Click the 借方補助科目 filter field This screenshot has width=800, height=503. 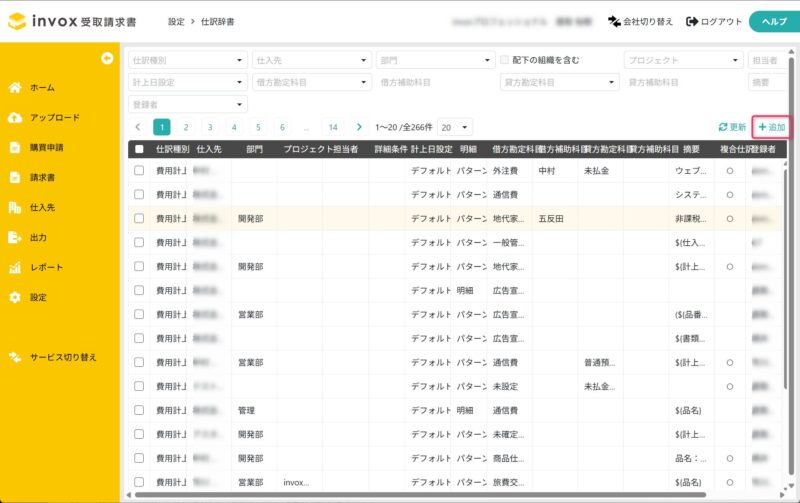(436, 82)
